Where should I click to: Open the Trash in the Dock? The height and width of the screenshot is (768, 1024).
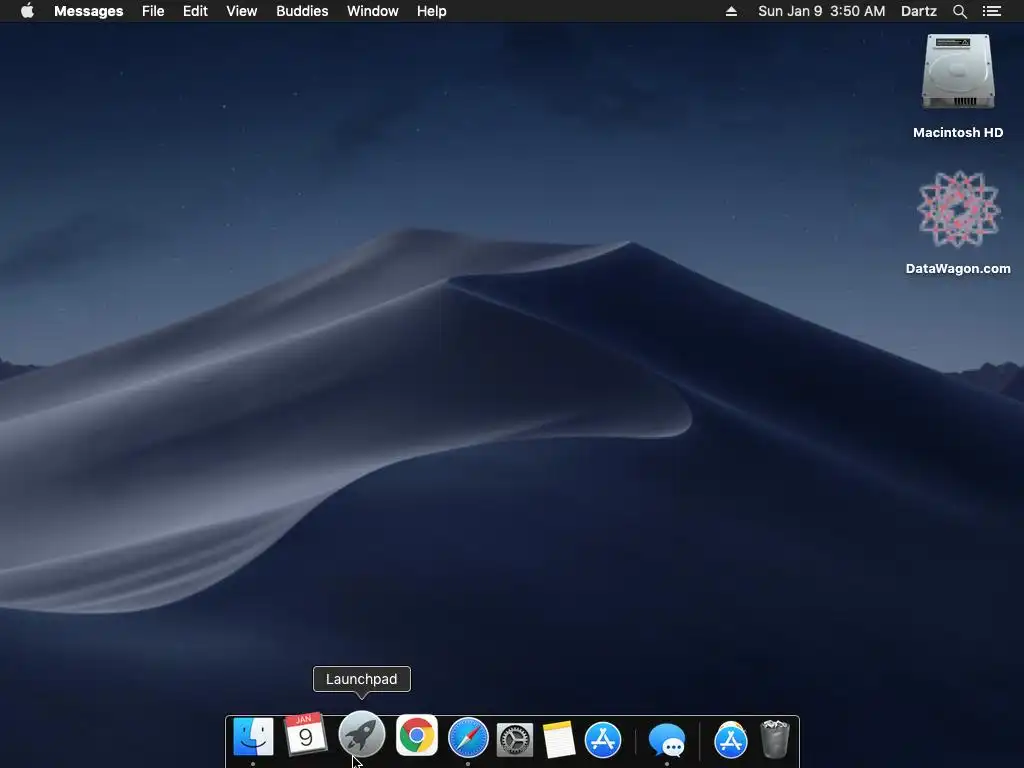[x=775, y=739]
